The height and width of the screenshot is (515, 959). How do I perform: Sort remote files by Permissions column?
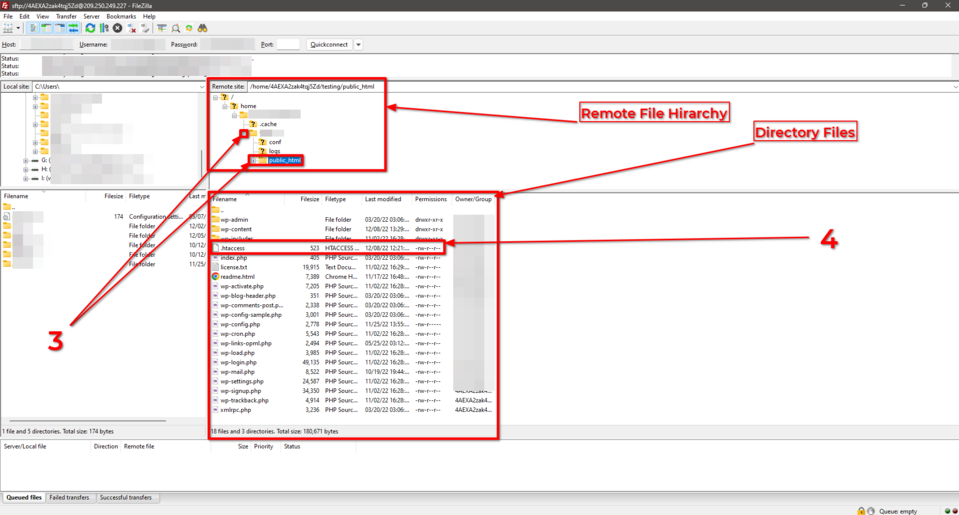click(x=431, y=199)
